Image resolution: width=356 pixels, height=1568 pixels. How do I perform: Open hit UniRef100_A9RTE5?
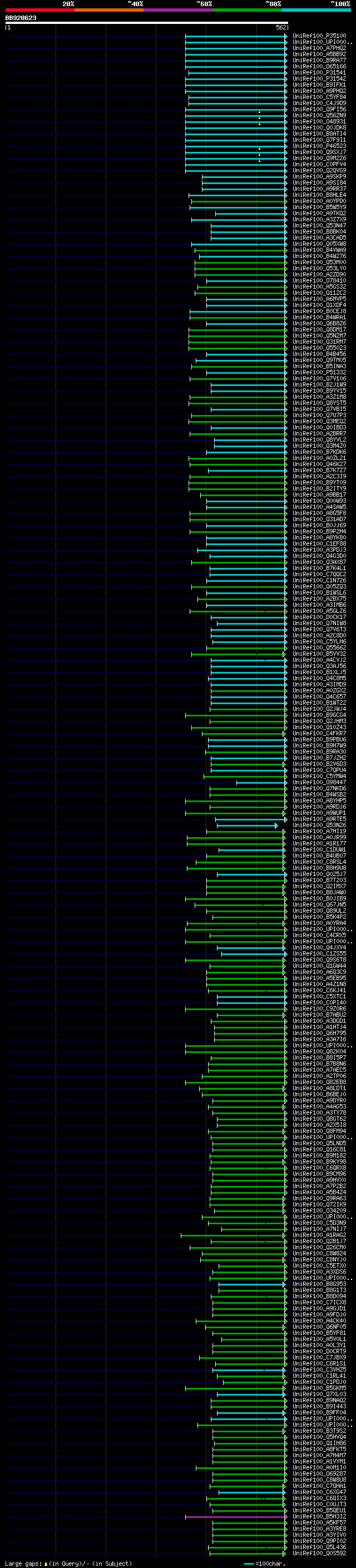[x=319, y=819]
